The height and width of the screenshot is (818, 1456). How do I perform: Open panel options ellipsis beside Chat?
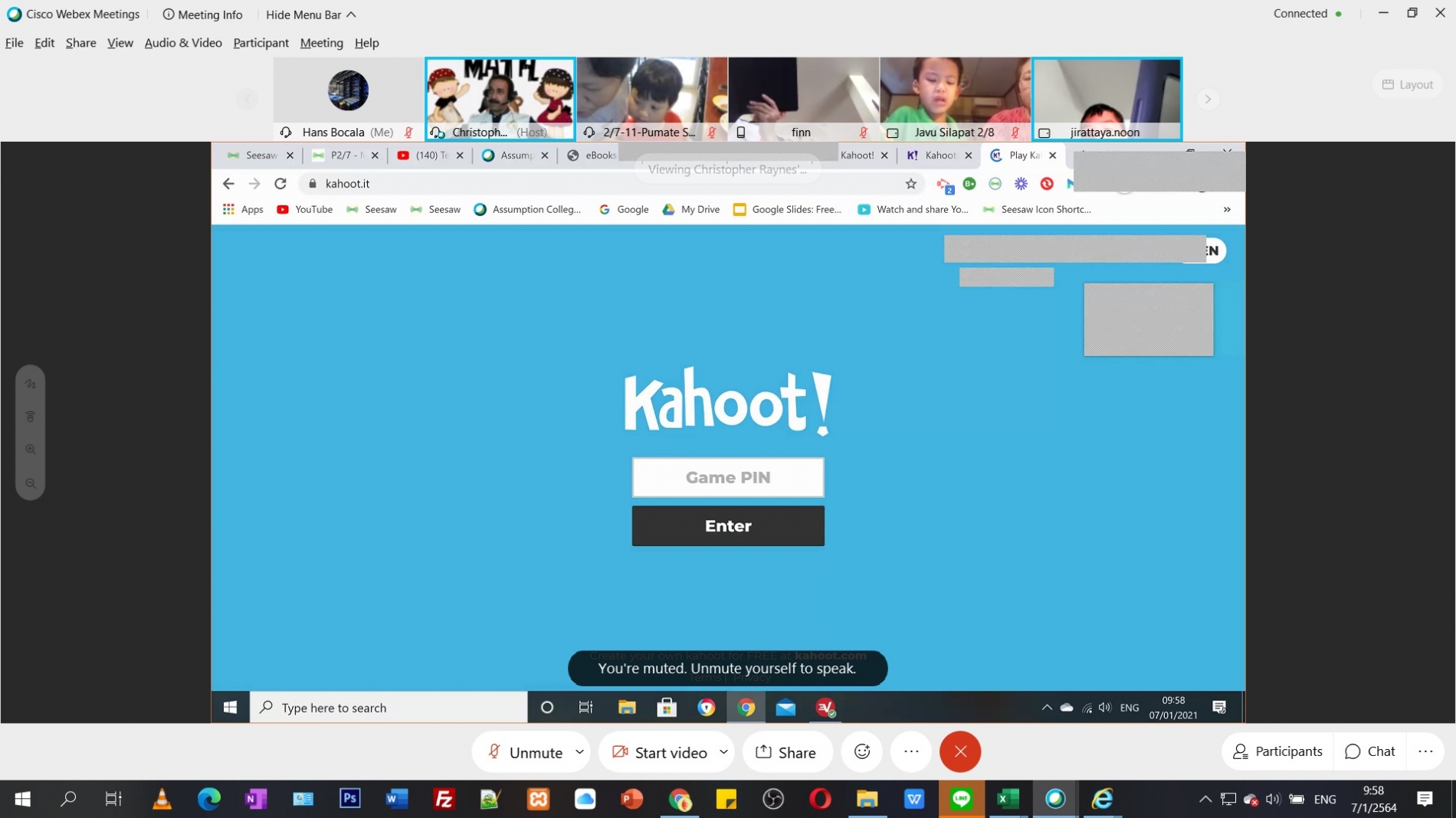(1425, 751)
